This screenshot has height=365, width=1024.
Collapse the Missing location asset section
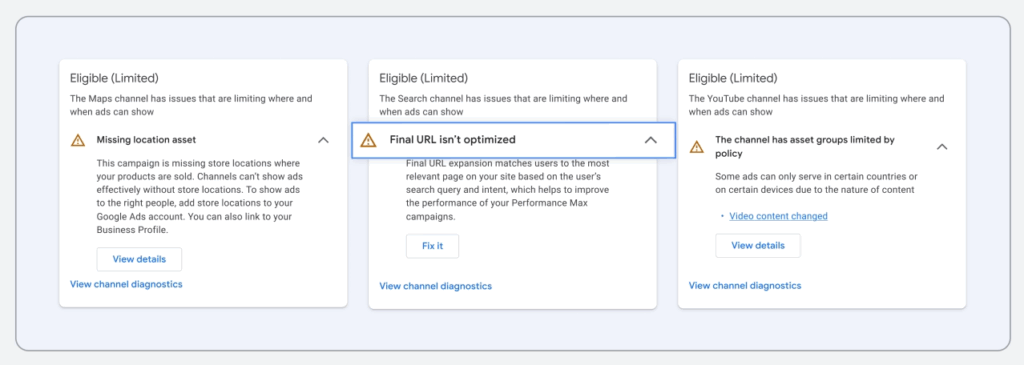click(x=323, y=140)
